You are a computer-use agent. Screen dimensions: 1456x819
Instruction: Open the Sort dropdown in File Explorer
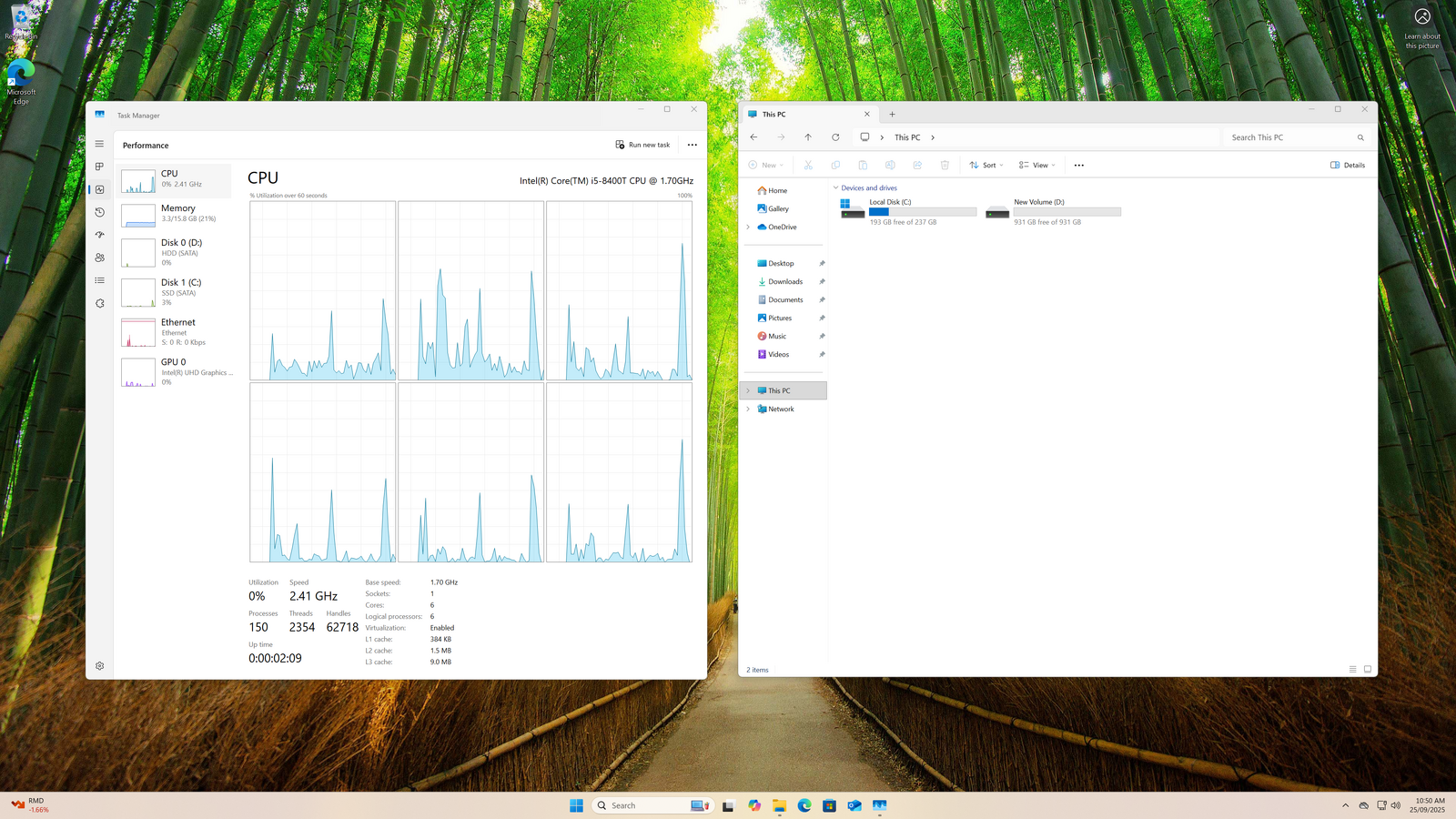(x=986, y=165)
